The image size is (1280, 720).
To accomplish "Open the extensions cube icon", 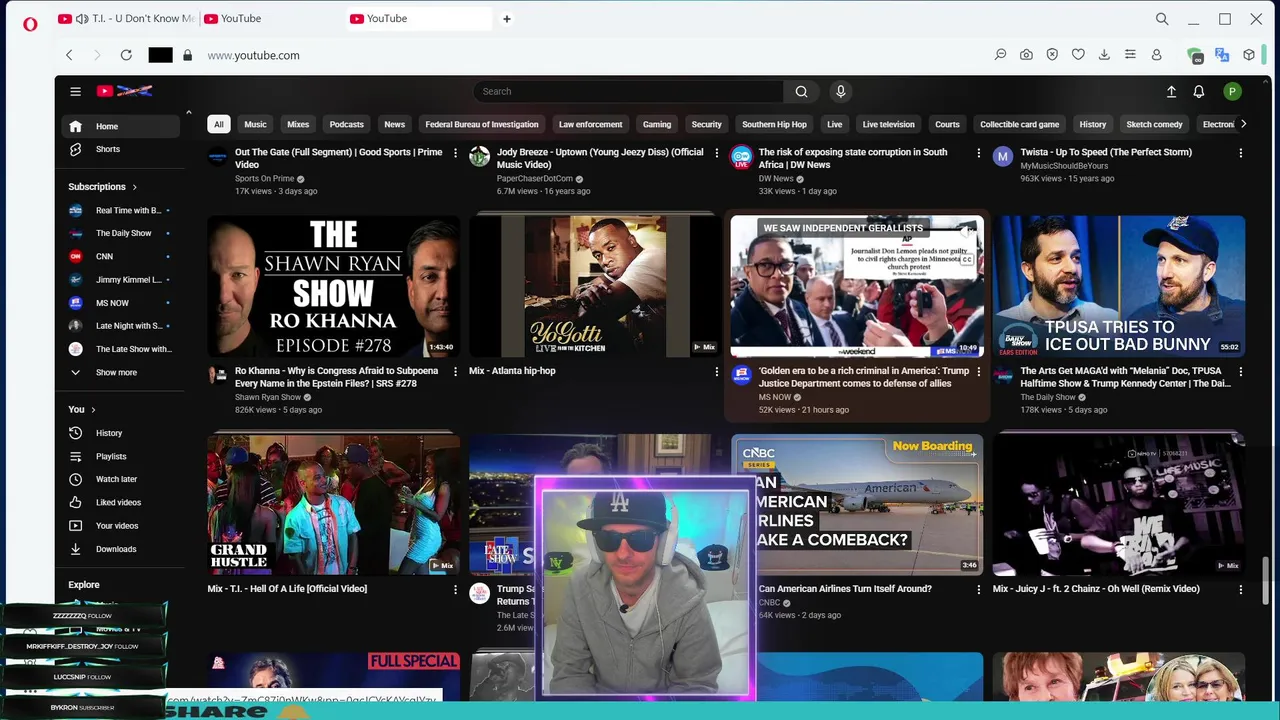I will 1249,55.
